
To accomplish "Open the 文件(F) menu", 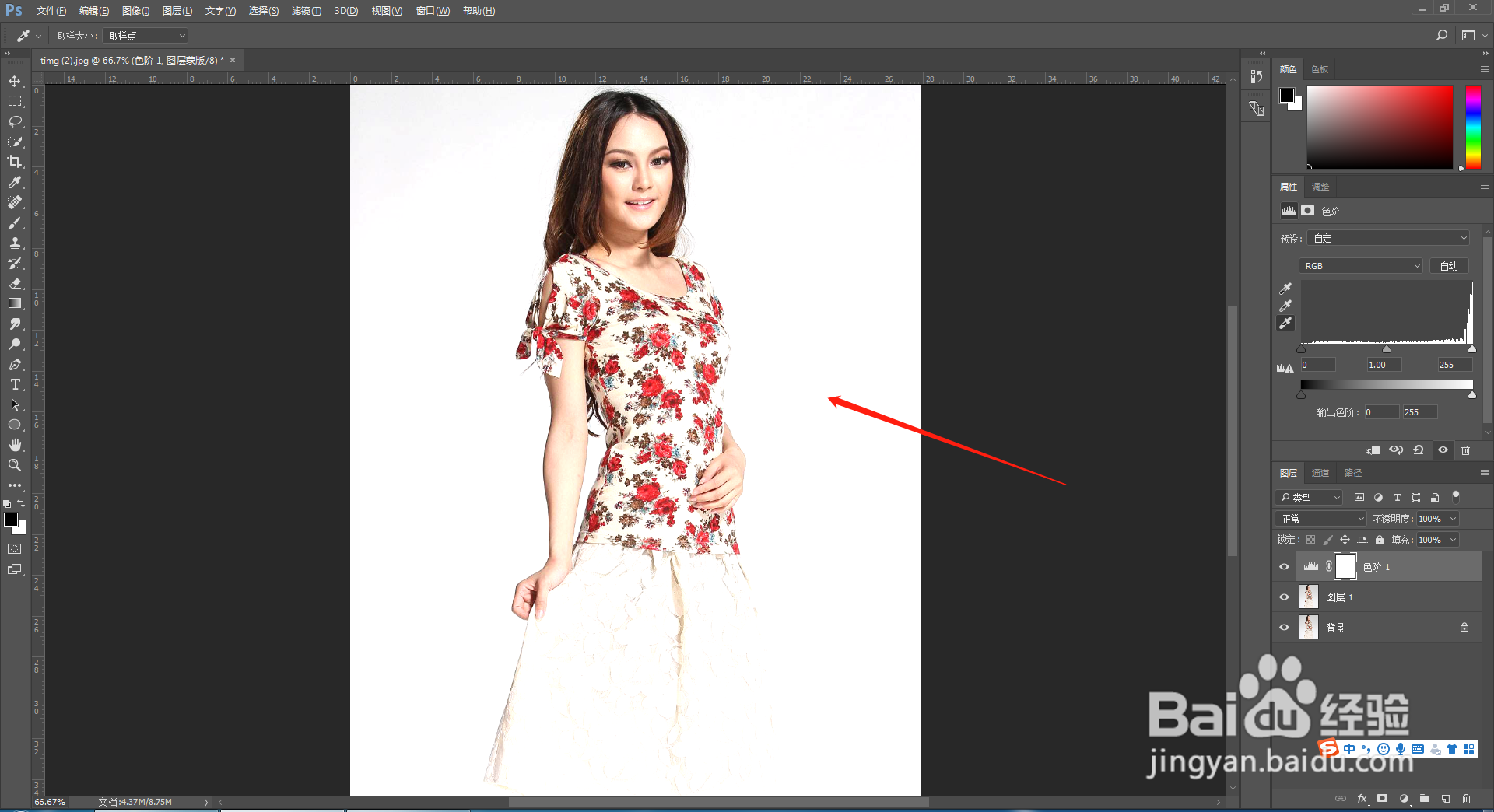I will click(x=51, y=11).
